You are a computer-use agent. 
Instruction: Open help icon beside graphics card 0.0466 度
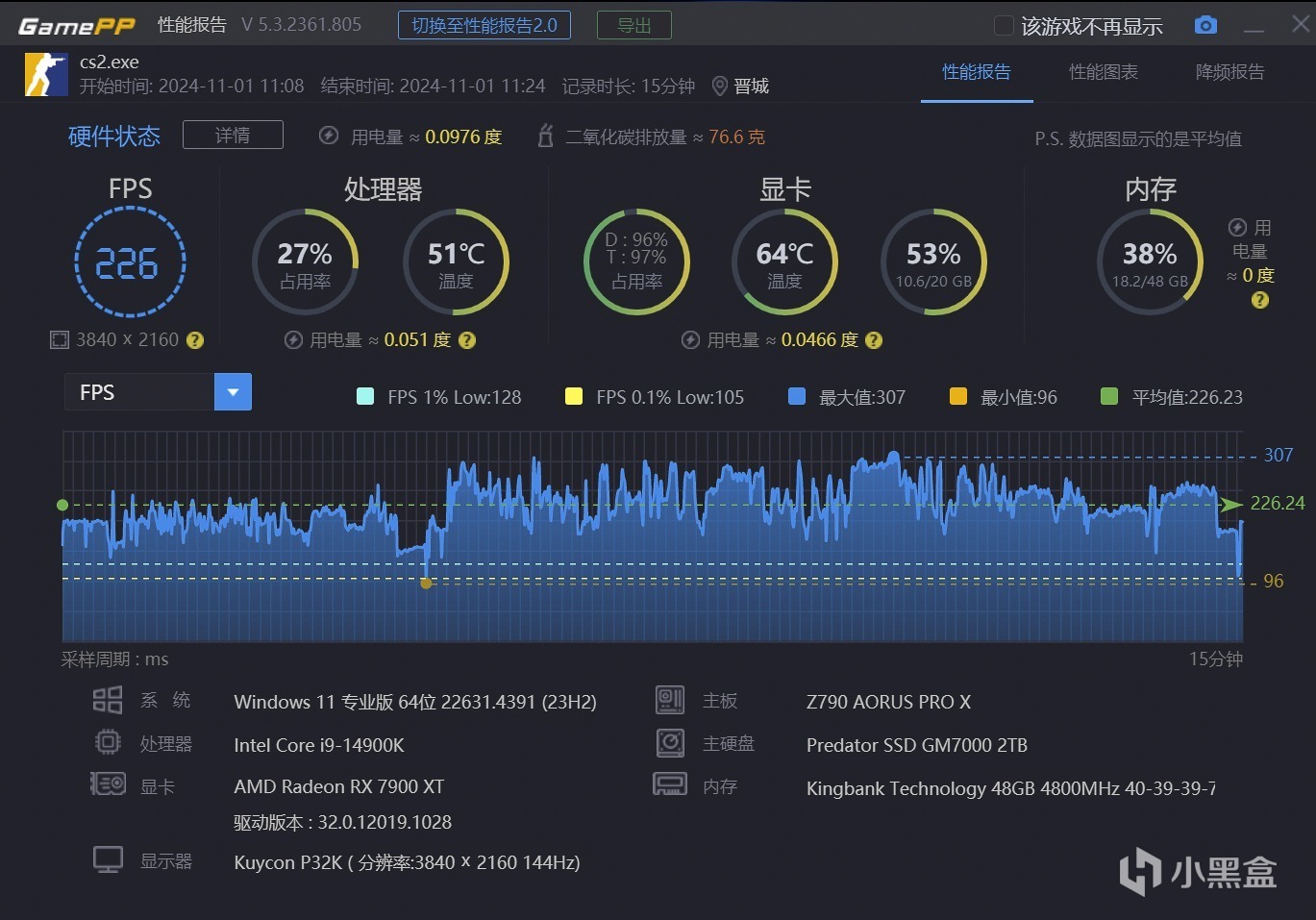click(x=874, y=339)
